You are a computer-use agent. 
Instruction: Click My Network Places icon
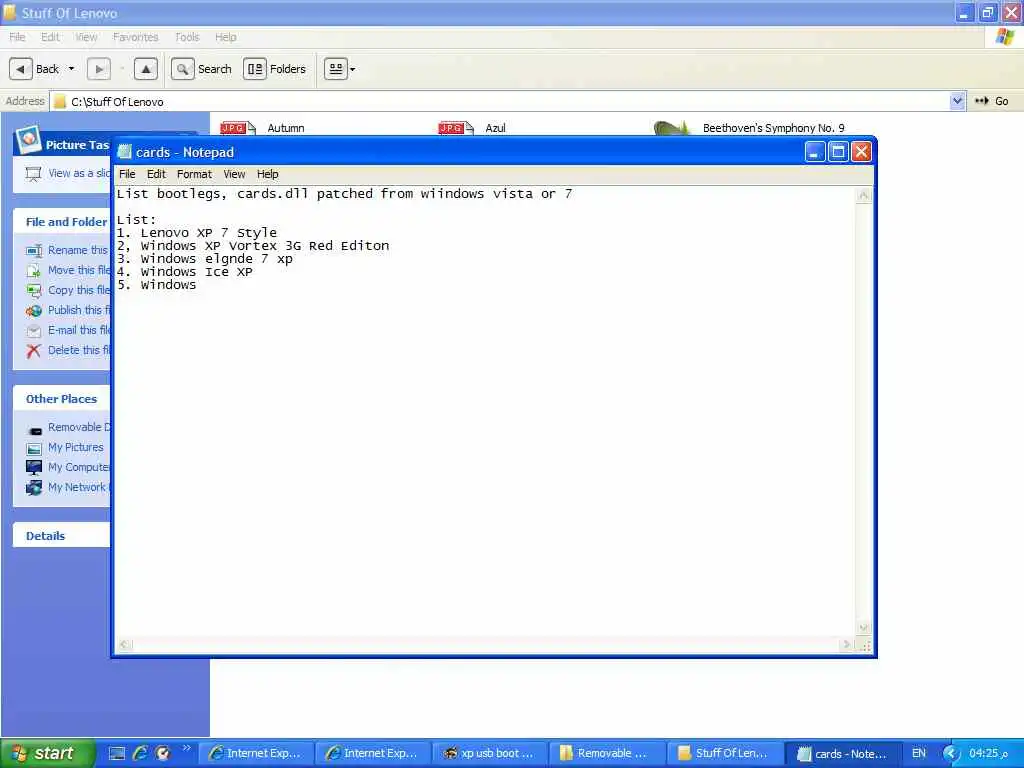(x=34, y=488)
